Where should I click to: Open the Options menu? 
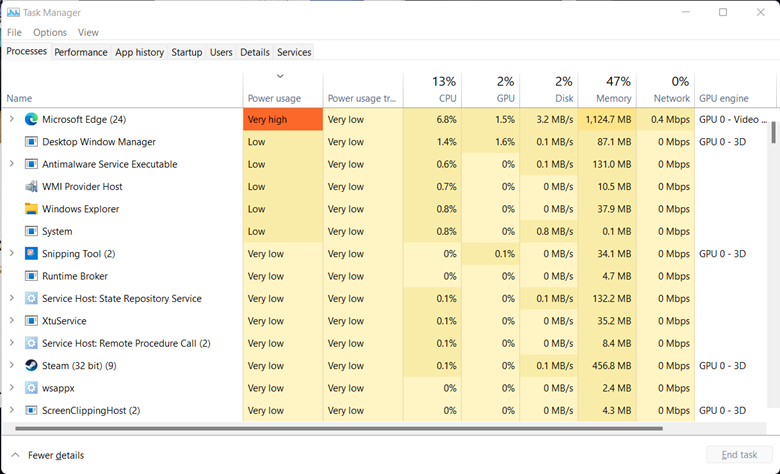point(50,32)
